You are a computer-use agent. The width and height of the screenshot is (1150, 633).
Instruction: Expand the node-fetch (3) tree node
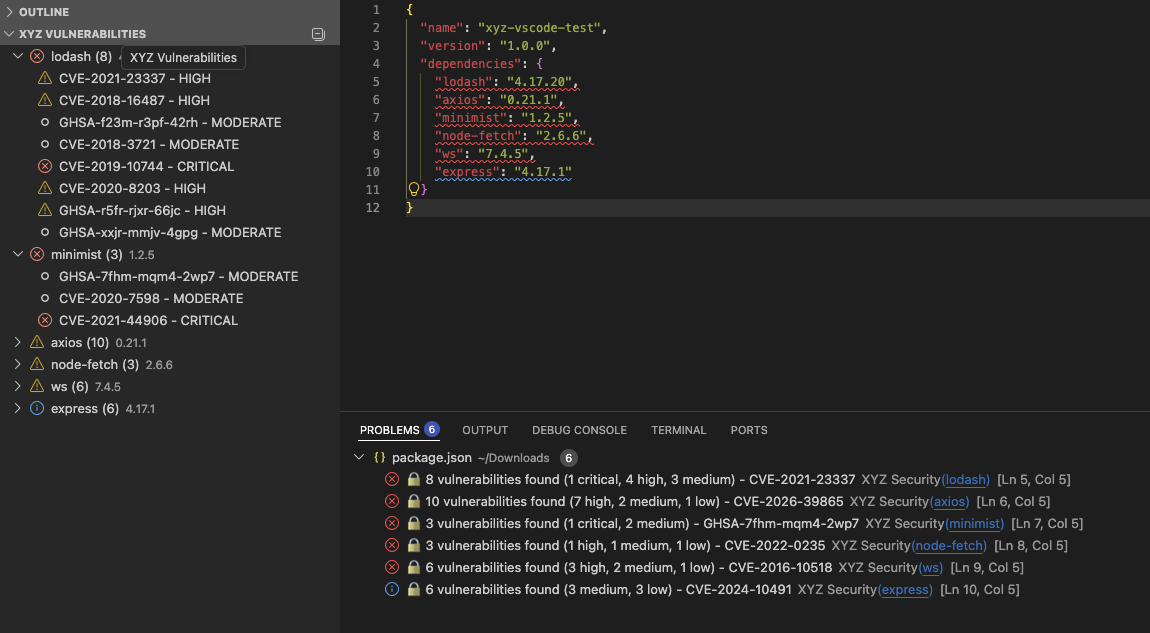18,365
